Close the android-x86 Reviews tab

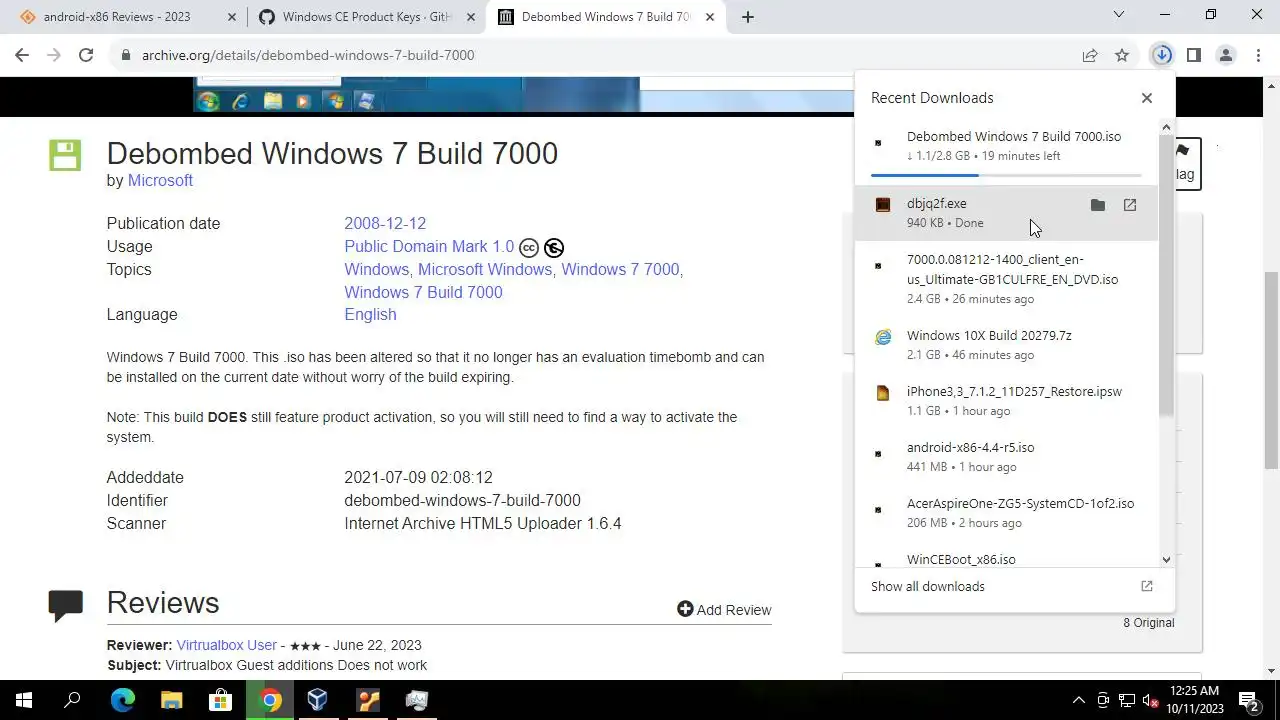pyautogui.click(x=233, y=17)
